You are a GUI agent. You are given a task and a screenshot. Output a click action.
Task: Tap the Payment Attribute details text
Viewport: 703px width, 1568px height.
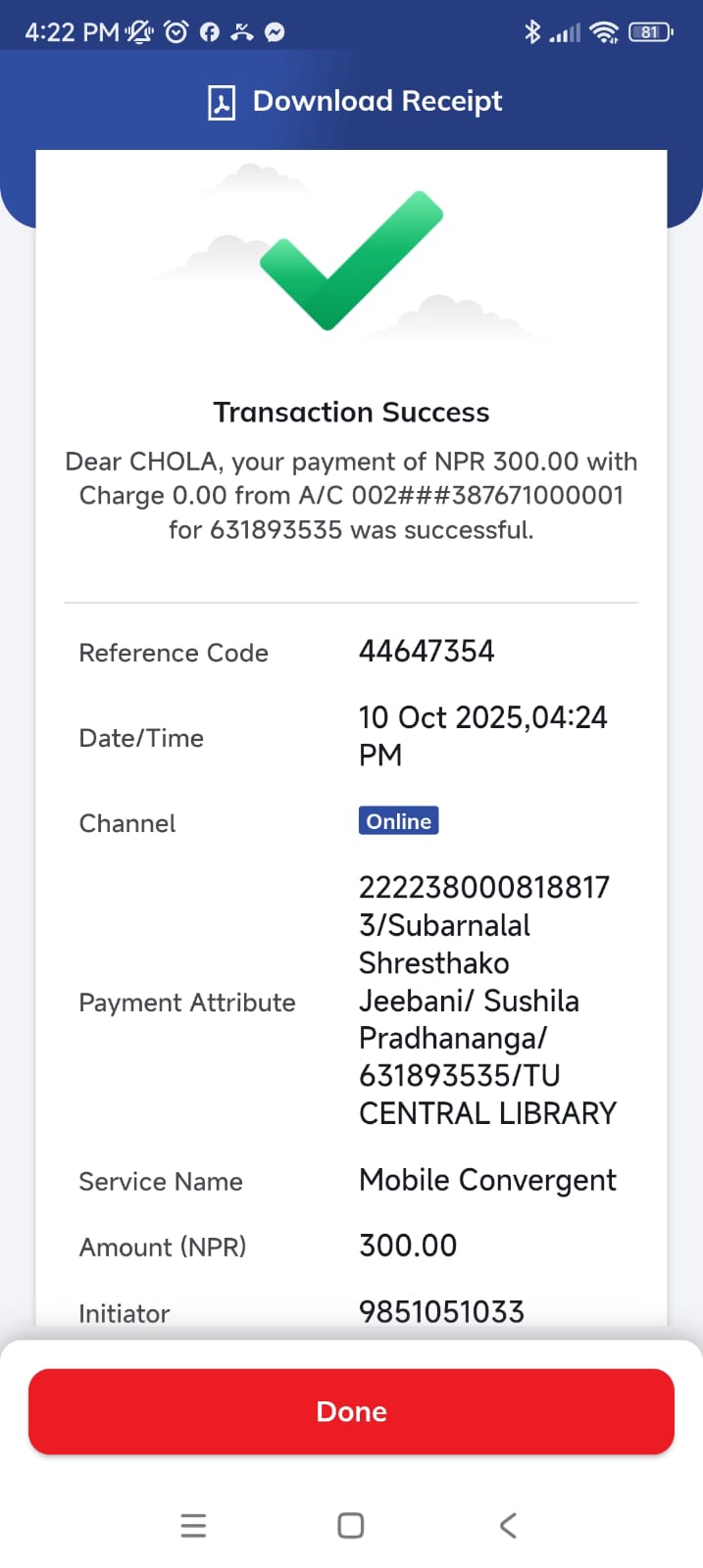click(x=486, y=1001)
